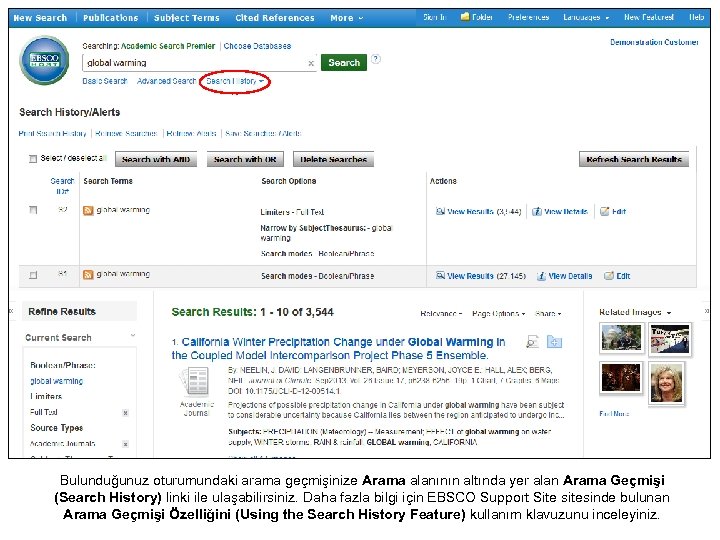This screenshot has height=540, width=720.
Task: Expand the Related Images dropdown
Action: [x=635, y=312]
